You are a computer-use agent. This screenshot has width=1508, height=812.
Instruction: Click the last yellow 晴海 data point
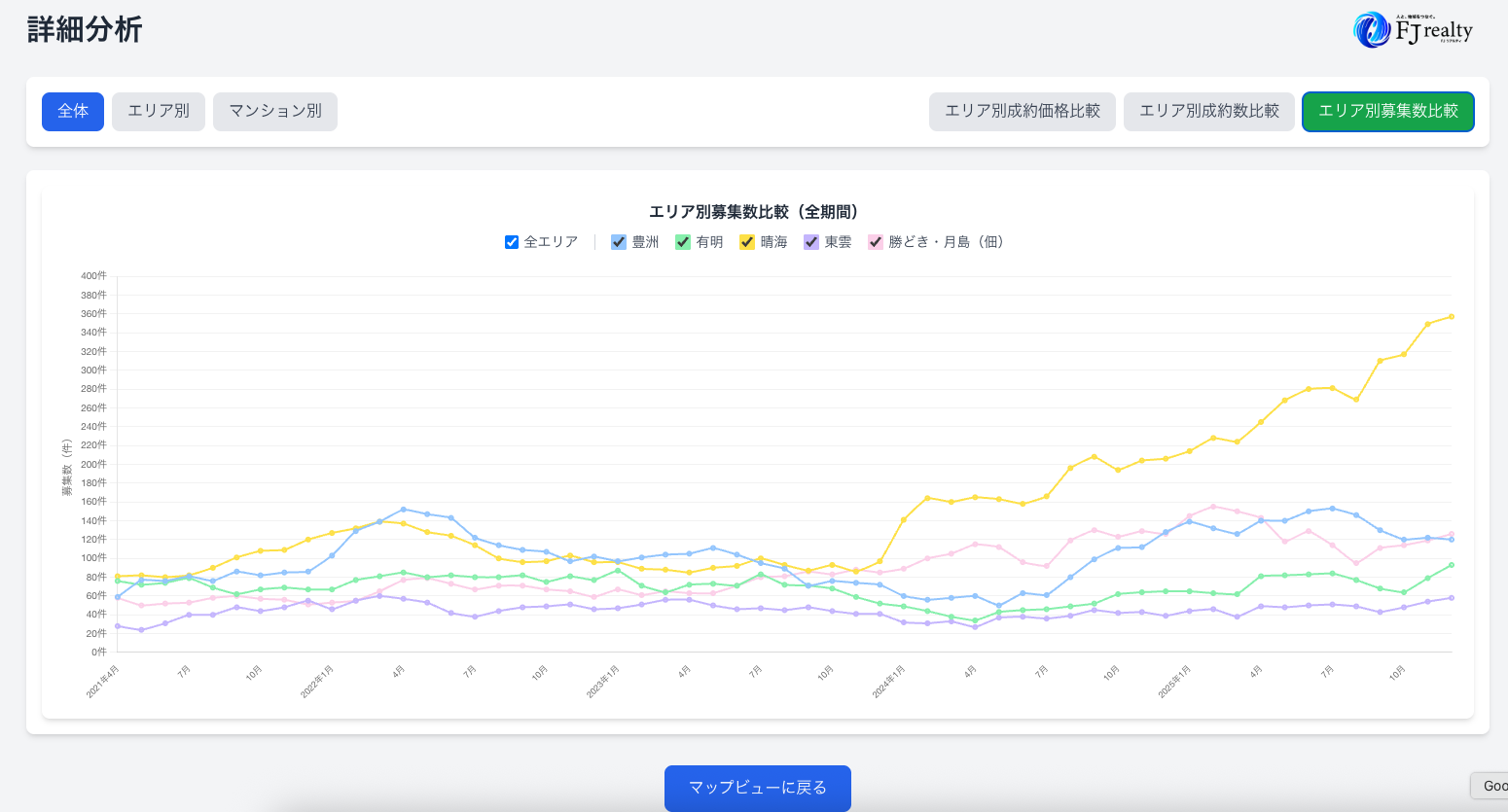1452,317
